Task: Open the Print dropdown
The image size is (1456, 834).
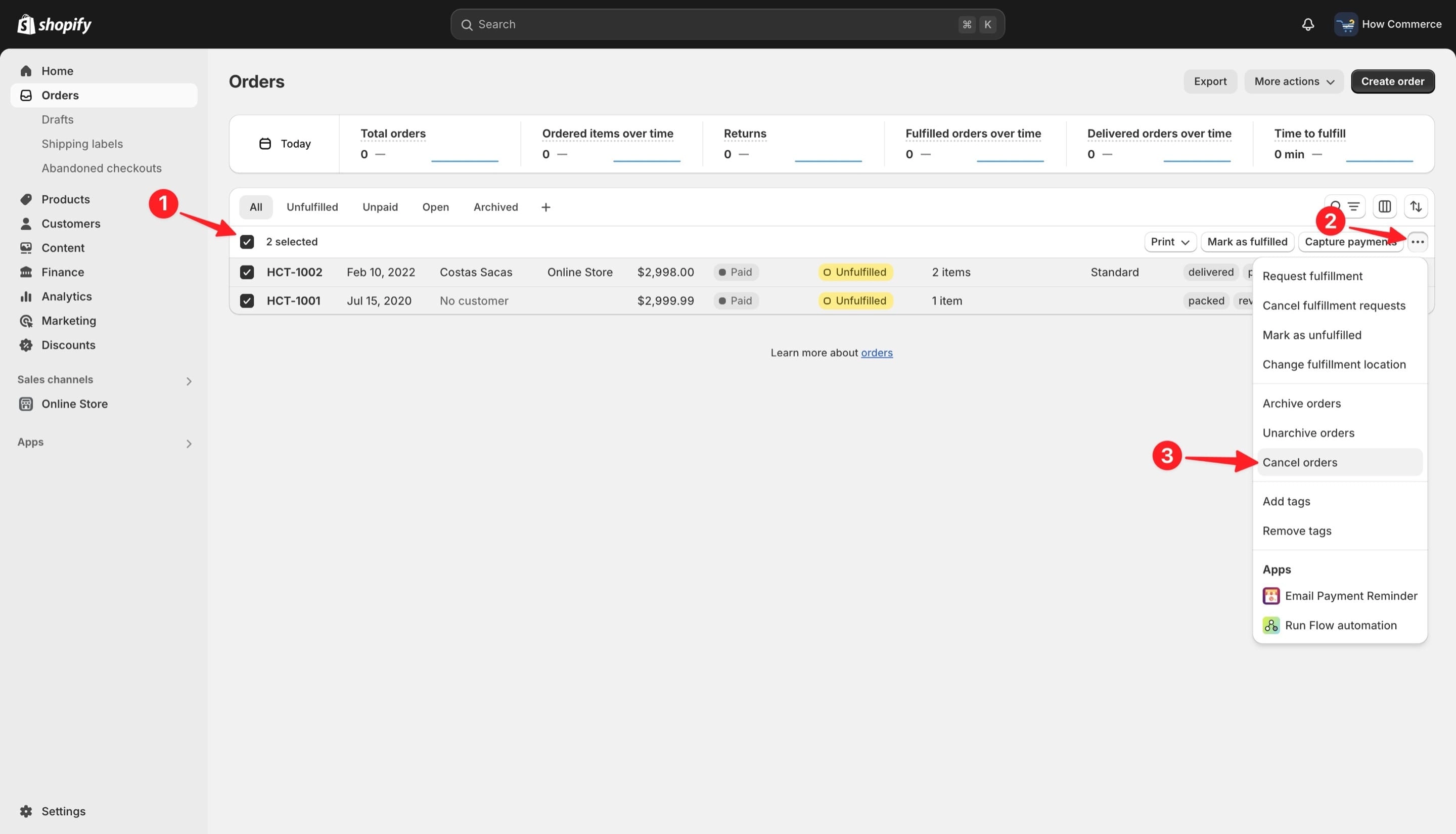Action: coord(1170,242)
